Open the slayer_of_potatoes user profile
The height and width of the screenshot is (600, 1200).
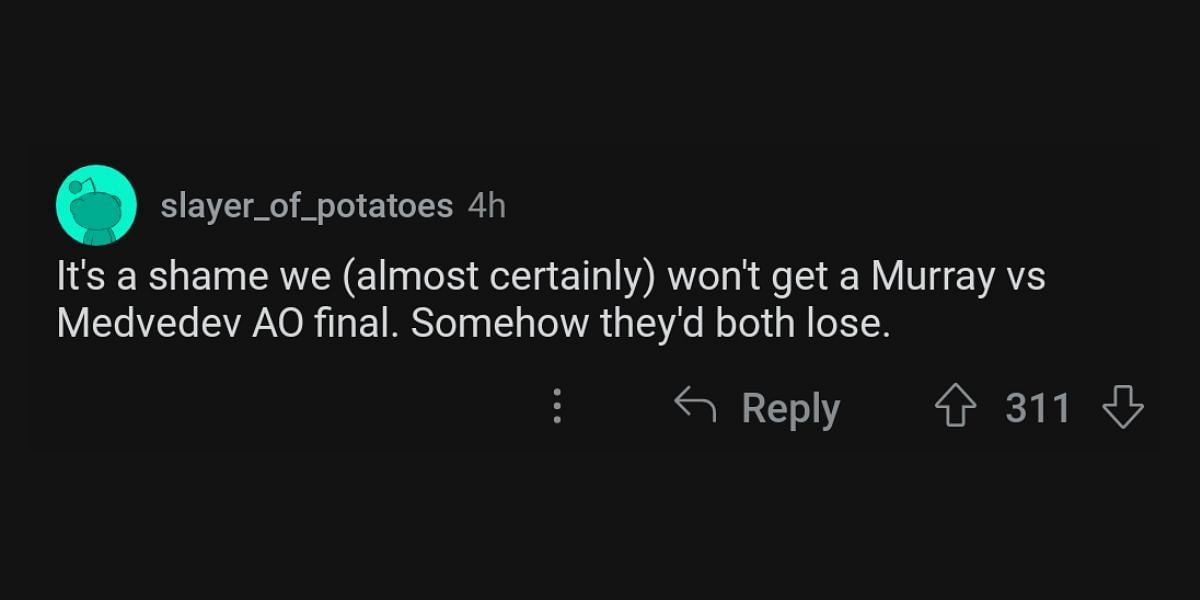click(306, 206)
